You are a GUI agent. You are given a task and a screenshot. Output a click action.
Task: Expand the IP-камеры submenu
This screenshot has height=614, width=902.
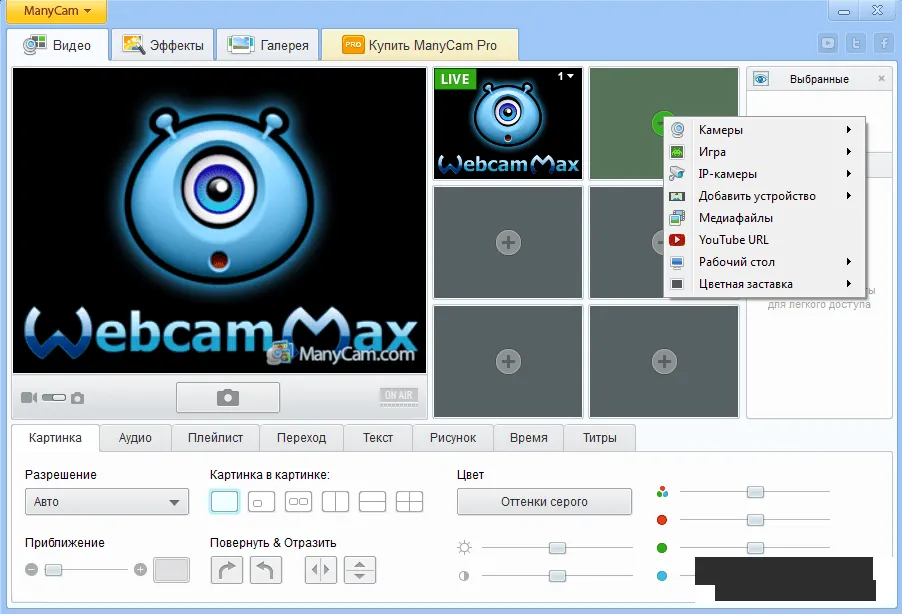click(x=765, y=174)
